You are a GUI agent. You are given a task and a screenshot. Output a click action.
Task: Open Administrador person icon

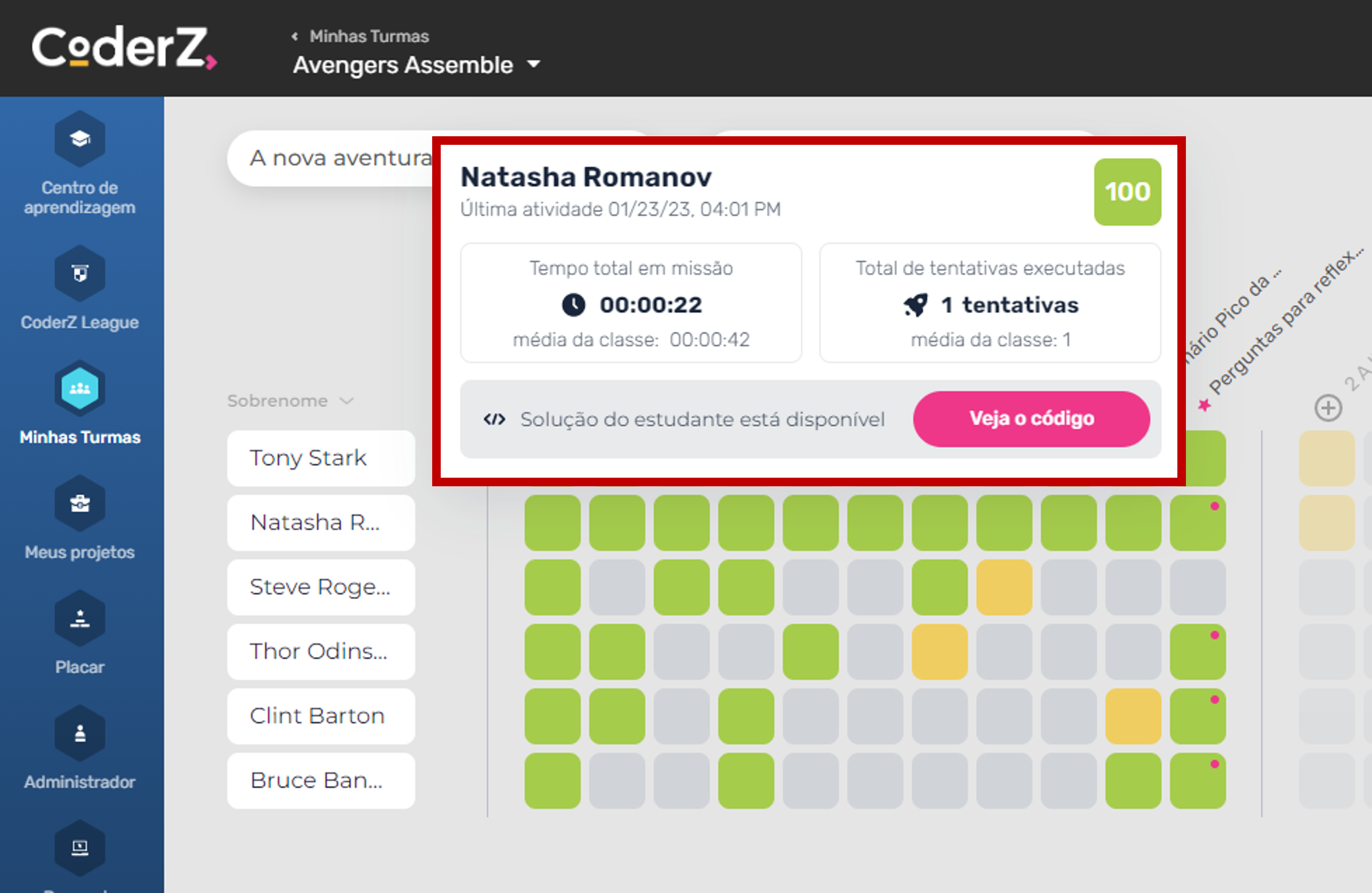click(80, 733)
